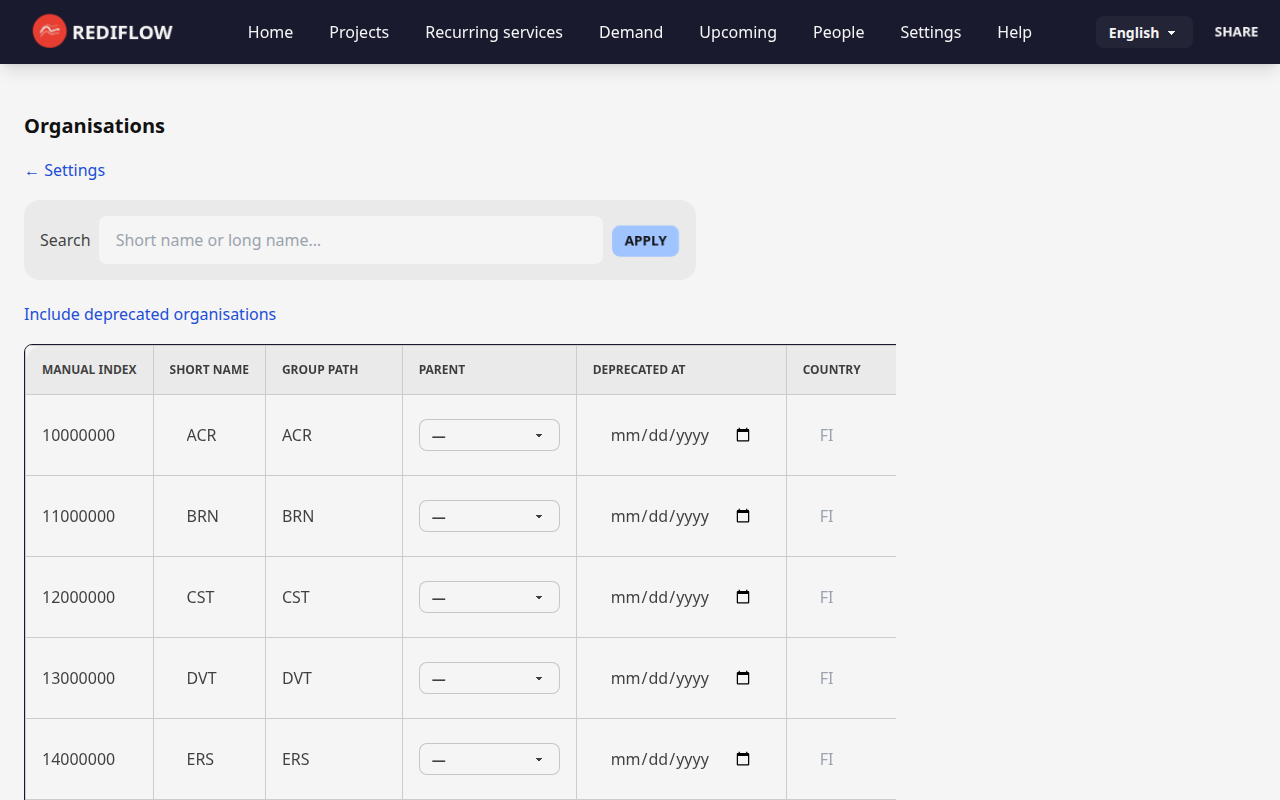
Task: Open the calendar picker in the ACR row
Action: pyautogui.click(x=742, y=435)
